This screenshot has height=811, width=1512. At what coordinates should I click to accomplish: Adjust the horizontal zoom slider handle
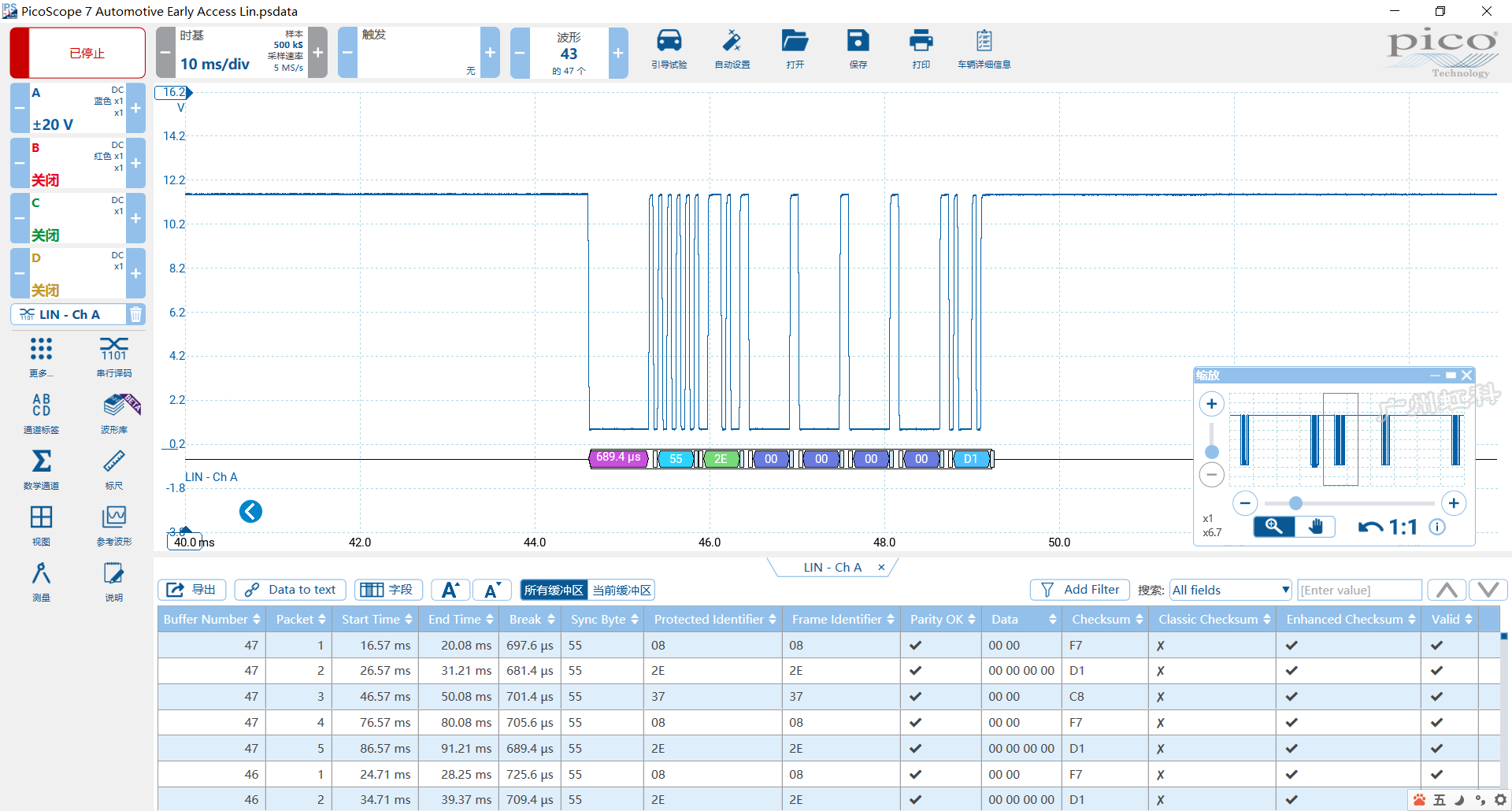[1295, 503]
